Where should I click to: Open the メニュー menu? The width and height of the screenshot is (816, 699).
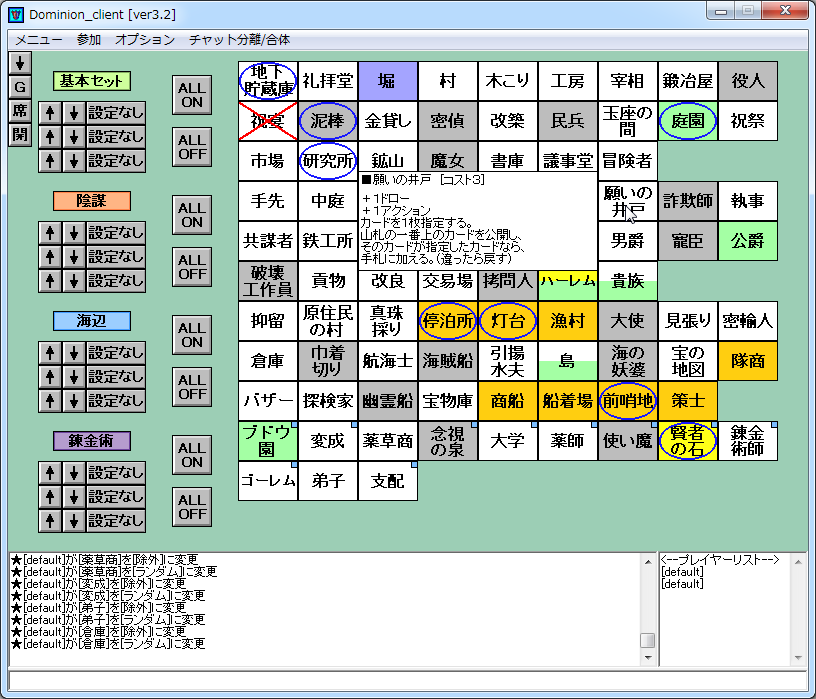pyautogui.click(x=39, y=40)
